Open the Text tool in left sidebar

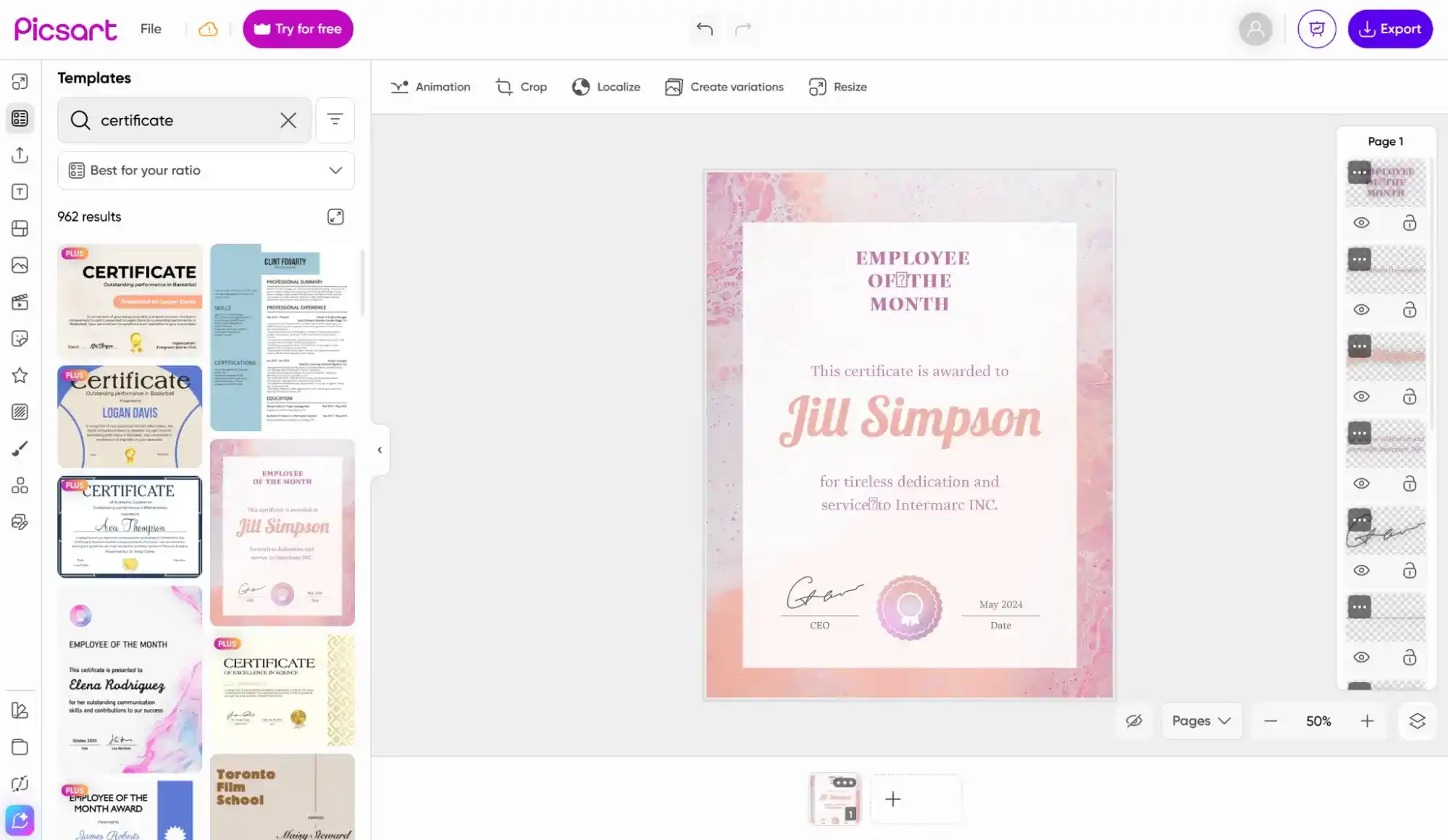[x=20, y=192]
